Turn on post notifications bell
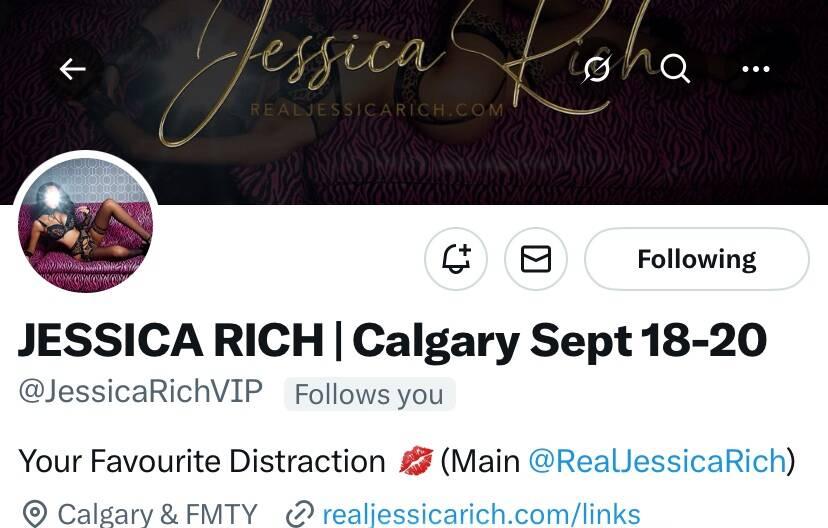Viewport: 828px width, 528px height. click(x=456, y=259)
